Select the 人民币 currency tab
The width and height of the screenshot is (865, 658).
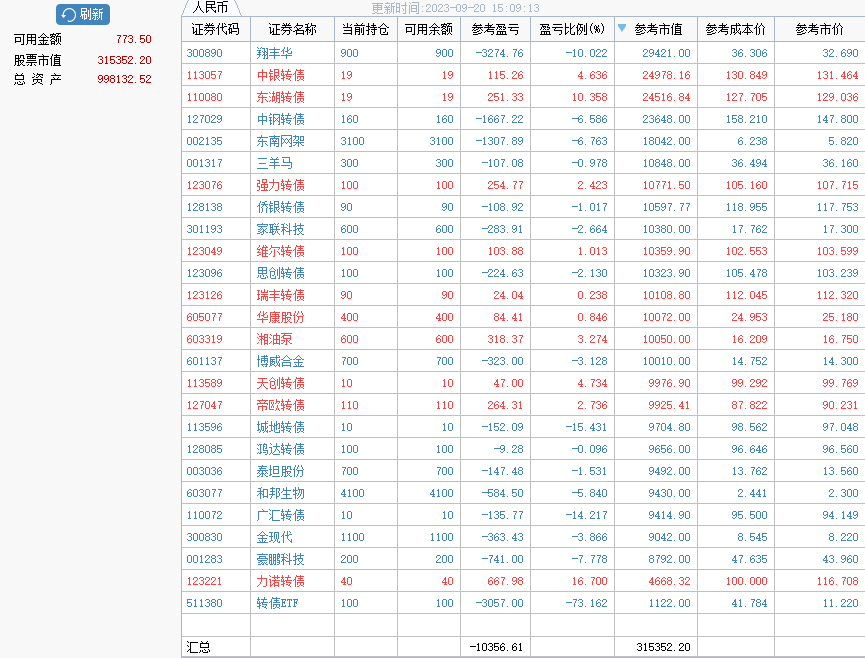pyautogui.click(x=211, y=7)
